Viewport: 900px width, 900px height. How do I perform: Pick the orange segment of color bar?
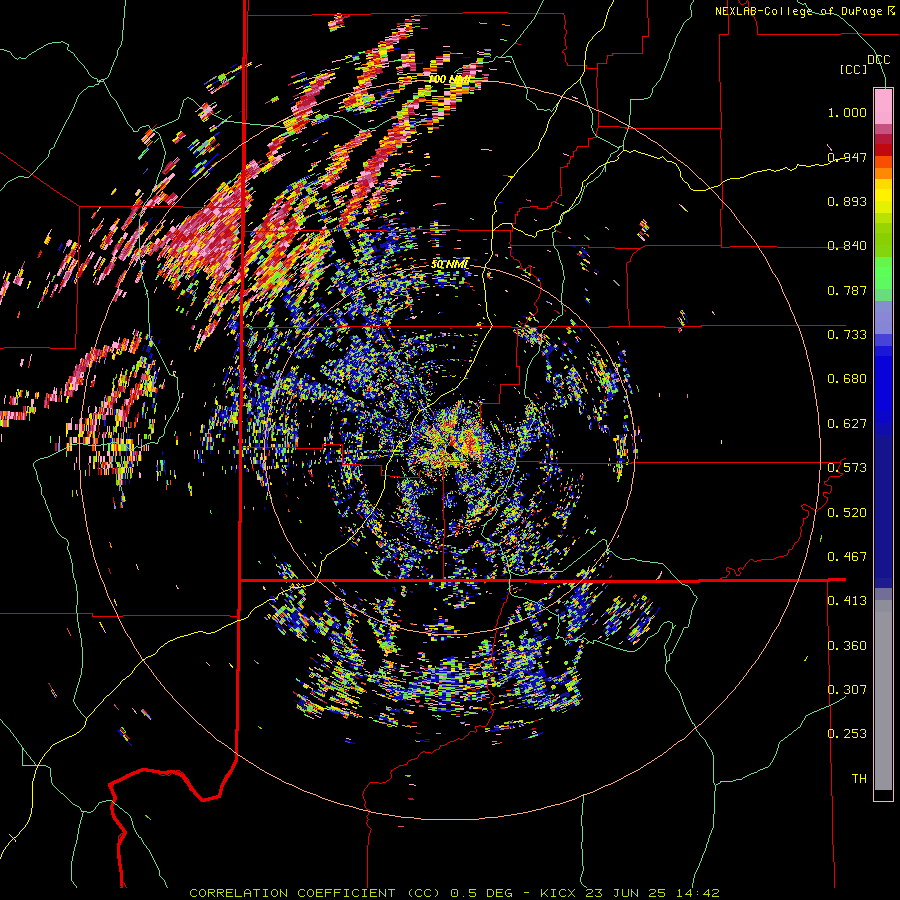click(883, 173)
